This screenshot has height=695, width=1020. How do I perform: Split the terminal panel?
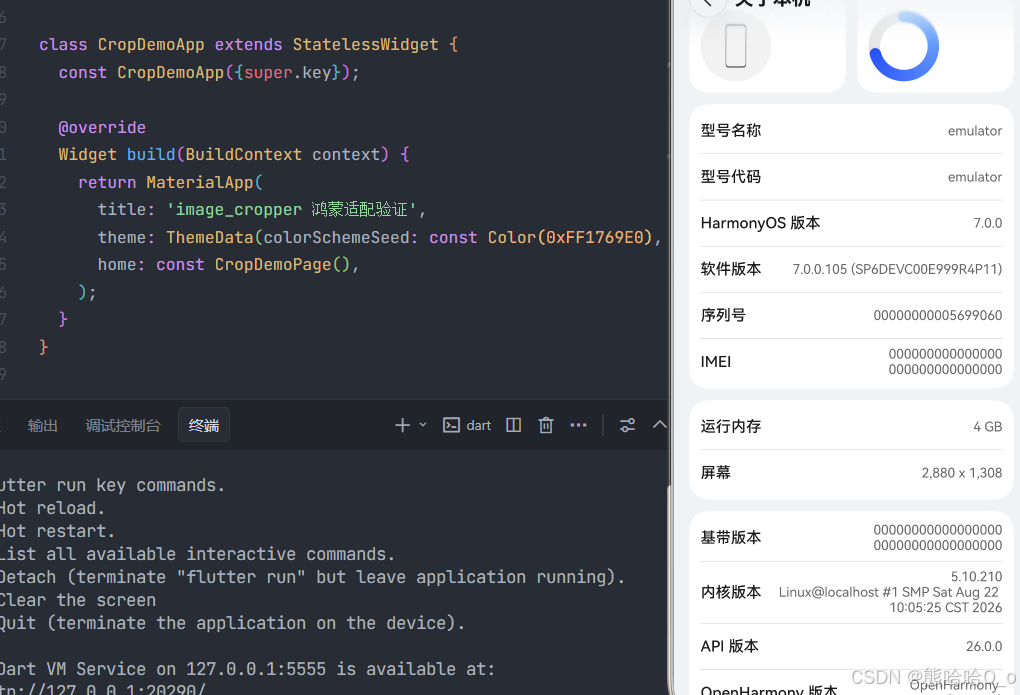point(513,426)
